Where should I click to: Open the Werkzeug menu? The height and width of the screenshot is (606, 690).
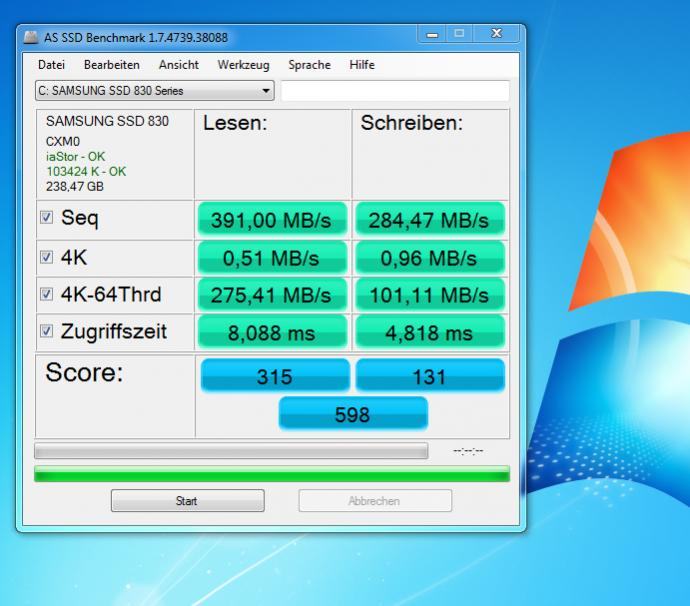tap(243, 65)
